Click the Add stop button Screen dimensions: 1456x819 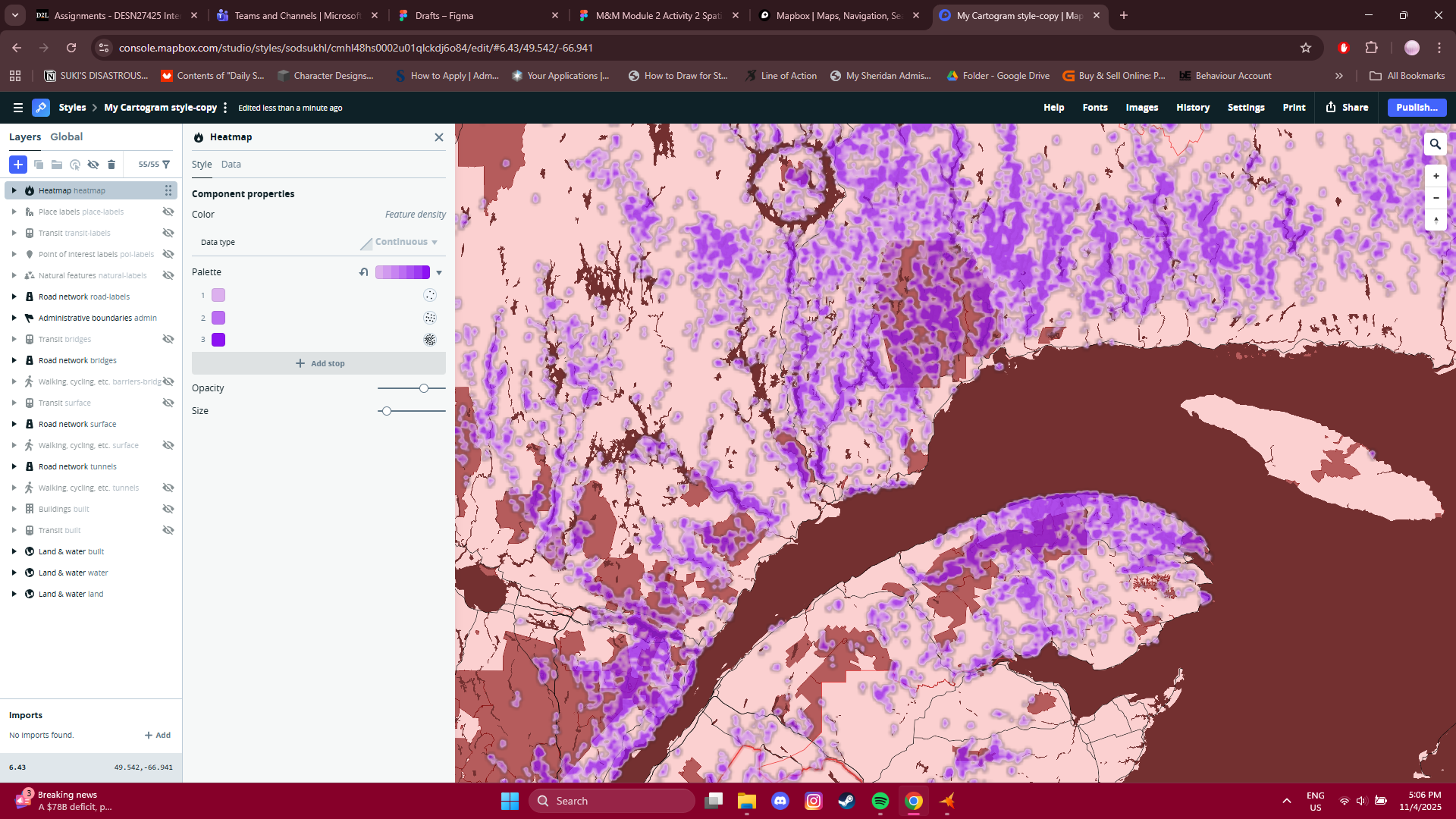319,363
